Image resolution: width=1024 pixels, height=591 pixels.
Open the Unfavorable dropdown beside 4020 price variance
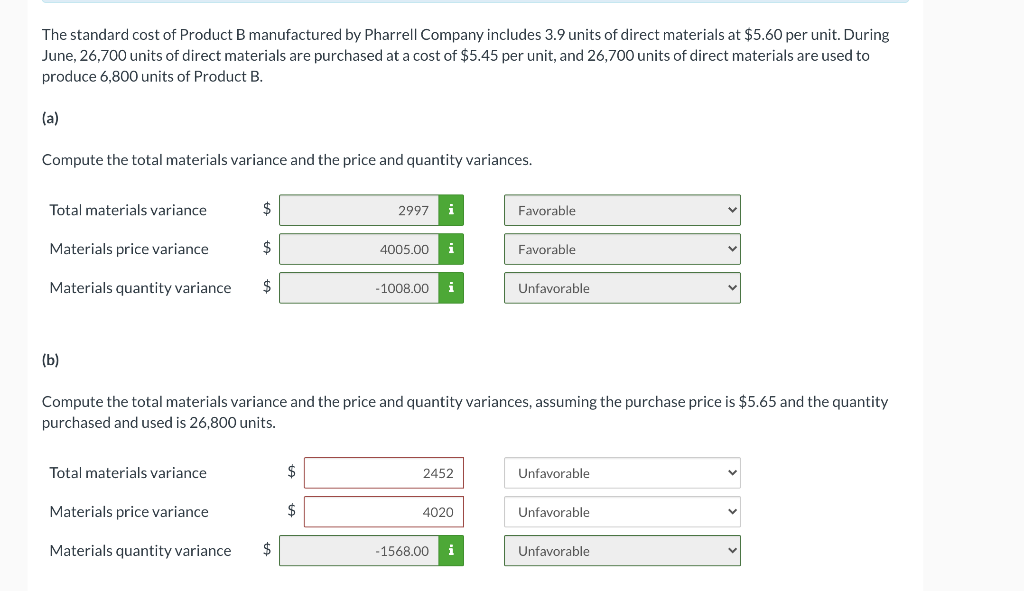click(x=621, y=511)
